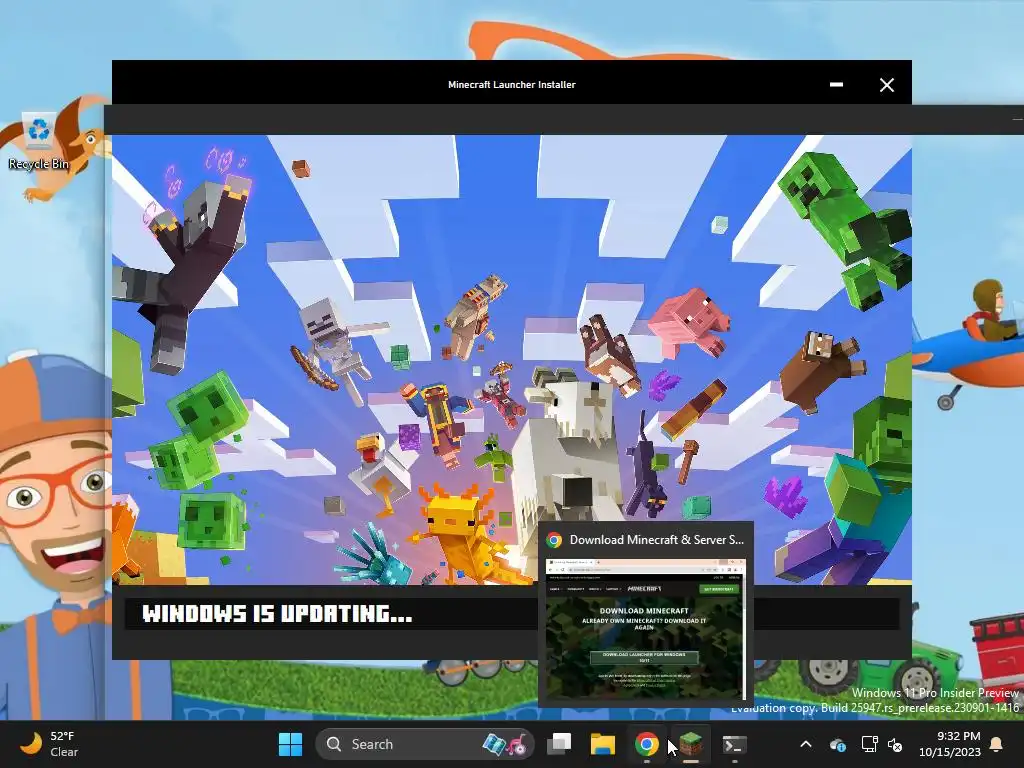Show hidden system tray icons
1024x768 pixels.
pos(806,744)
